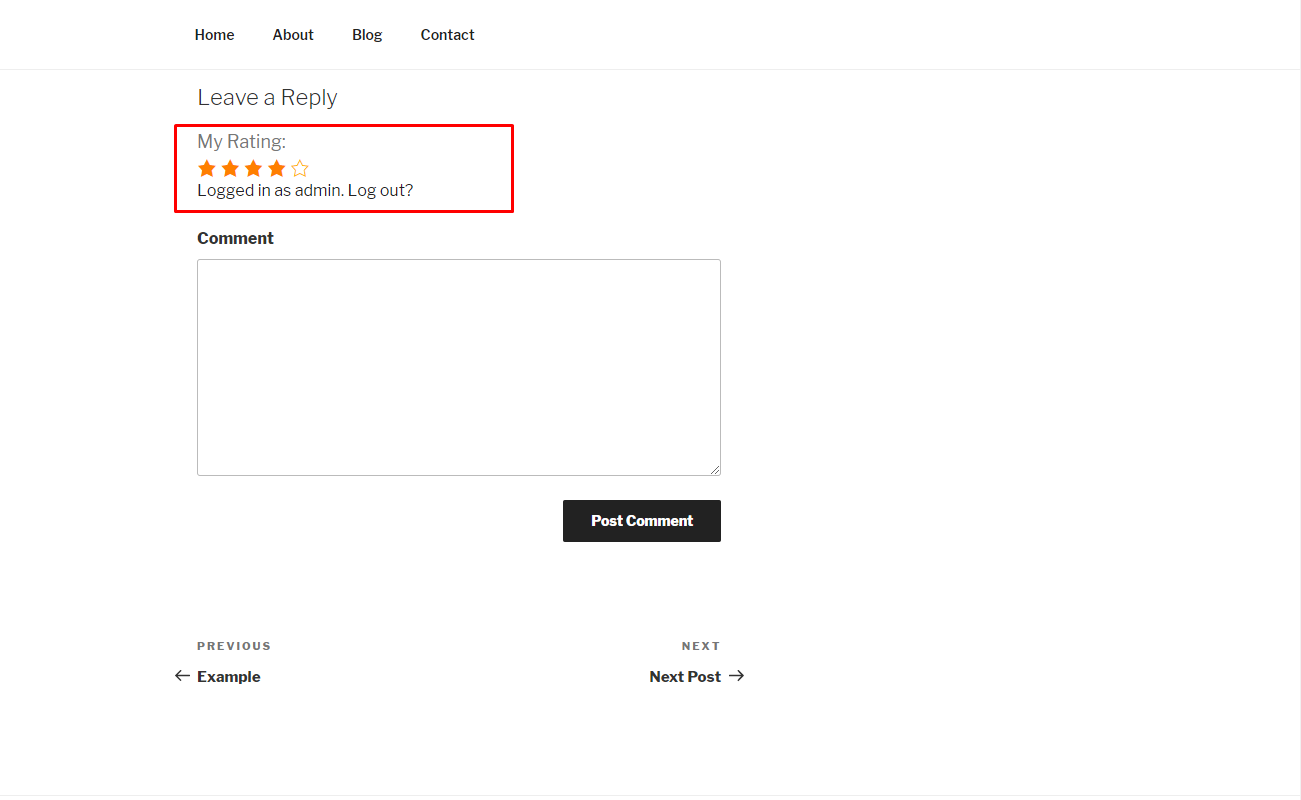Screen dimensions: 1301x800
Task: Open the About menu item
Action: (x=293, y=35)
